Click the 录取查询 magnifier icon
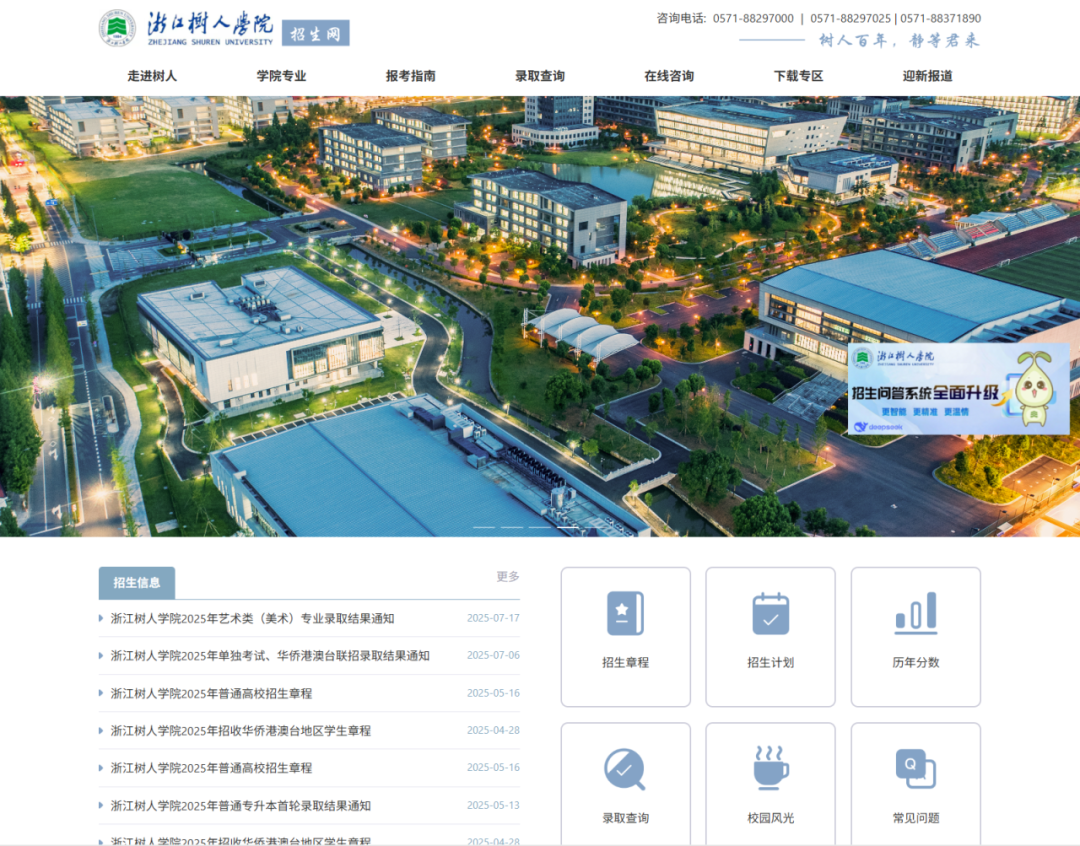 point(625,769)
